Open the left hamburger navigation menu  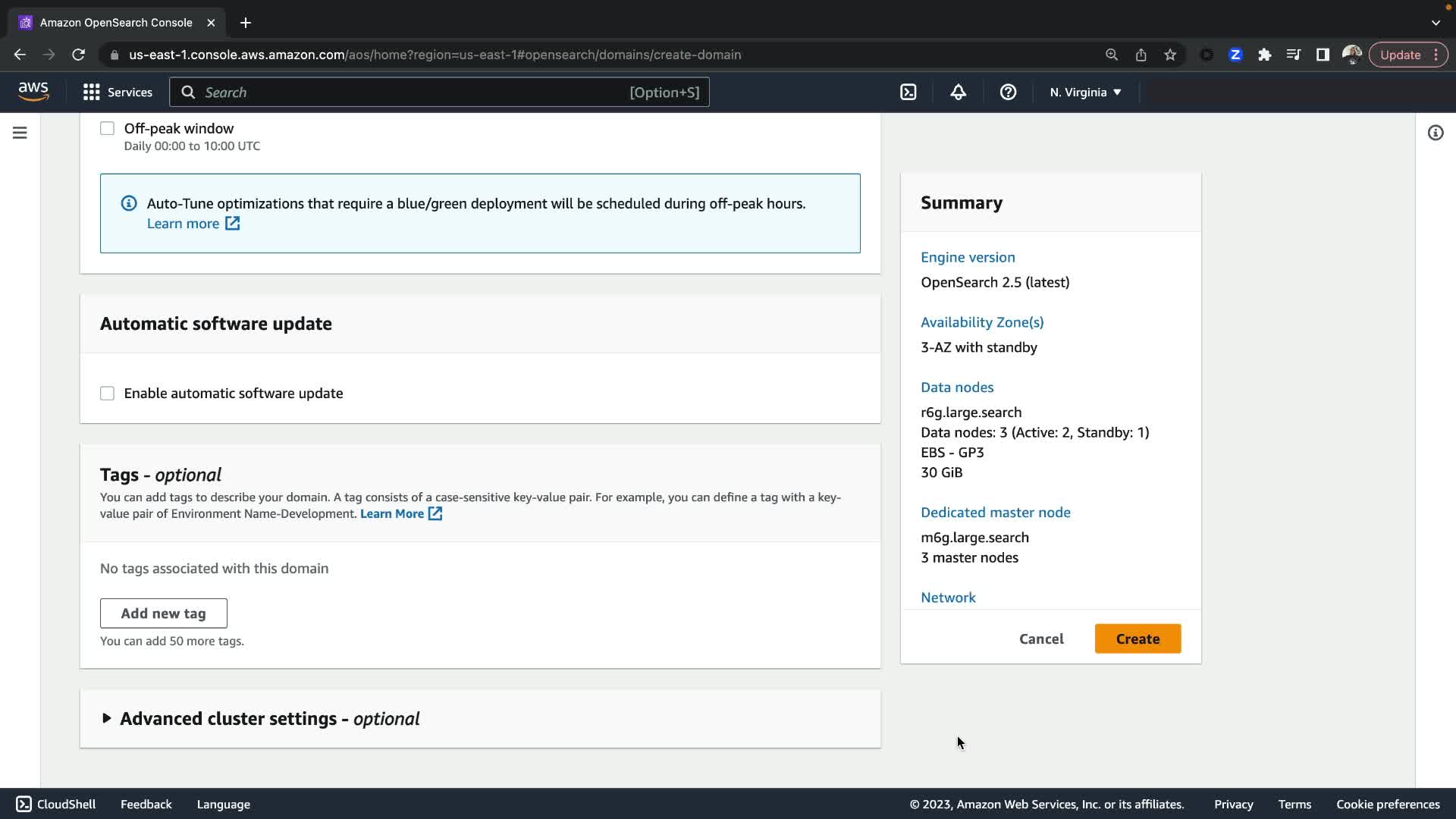point(20,133)
